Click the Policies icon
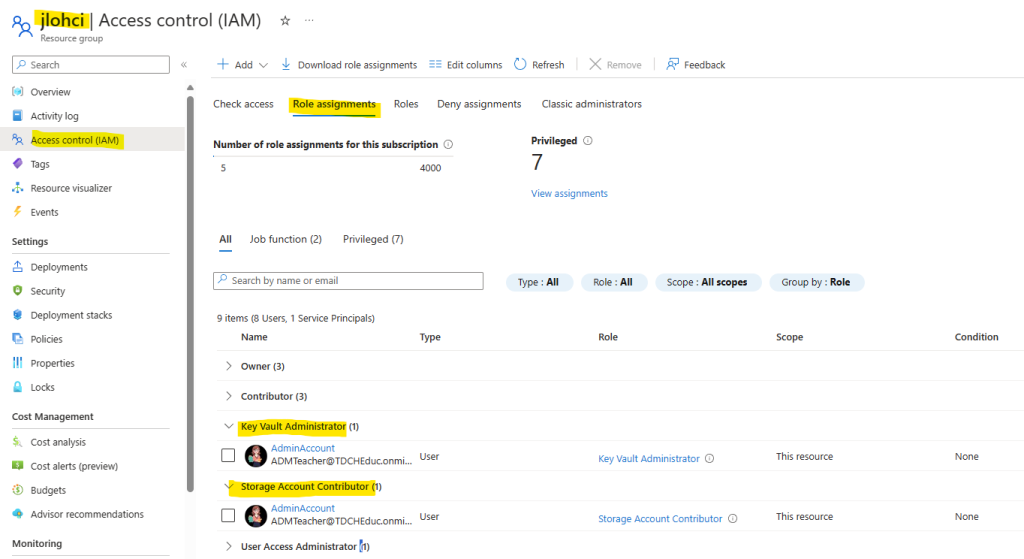Viewport: 1024px width, 559px height. point(18,339)
